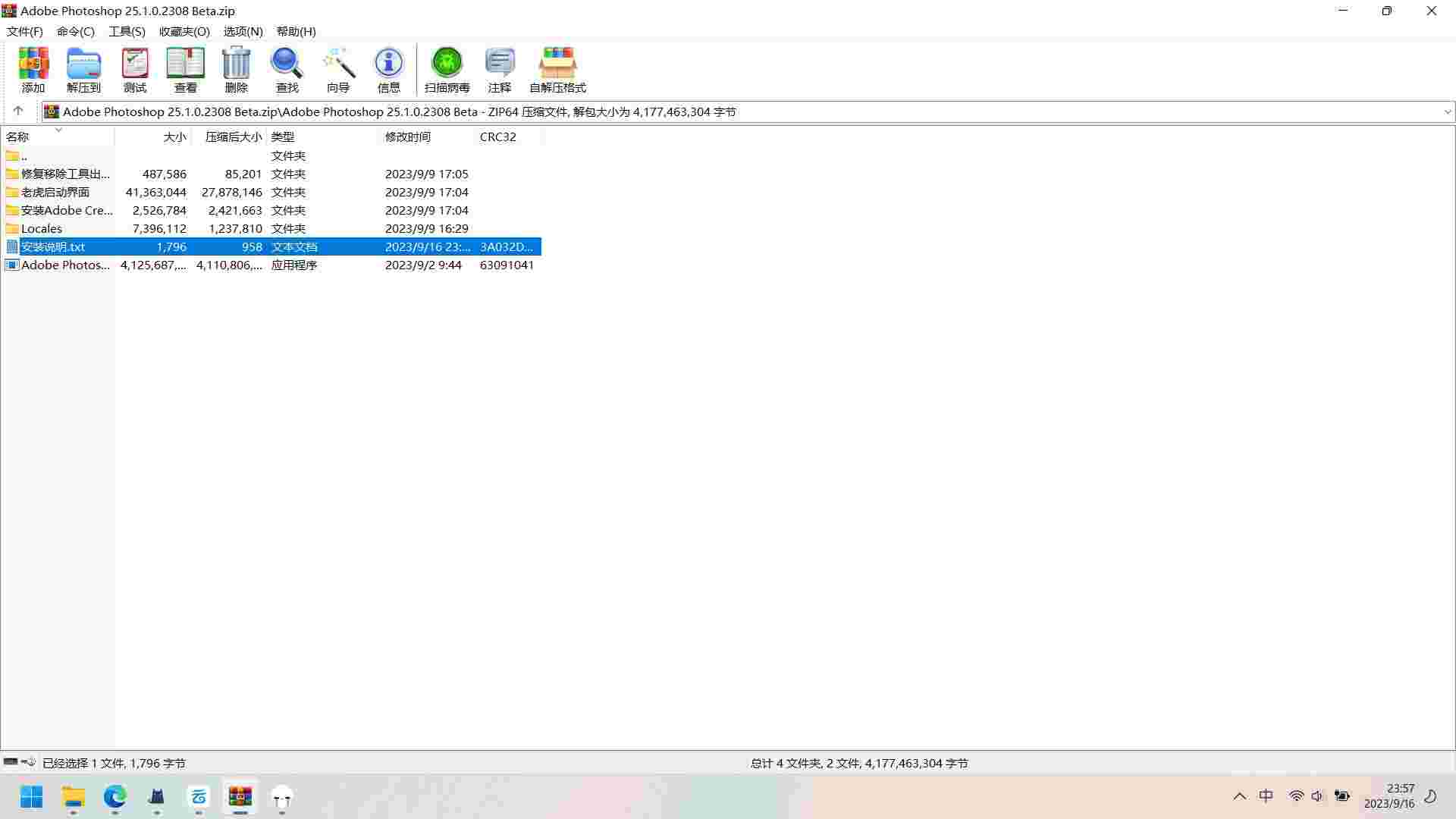Click size value 41,363,044
Viewport: 1456px width, 819px height.
tap(156, 192)
